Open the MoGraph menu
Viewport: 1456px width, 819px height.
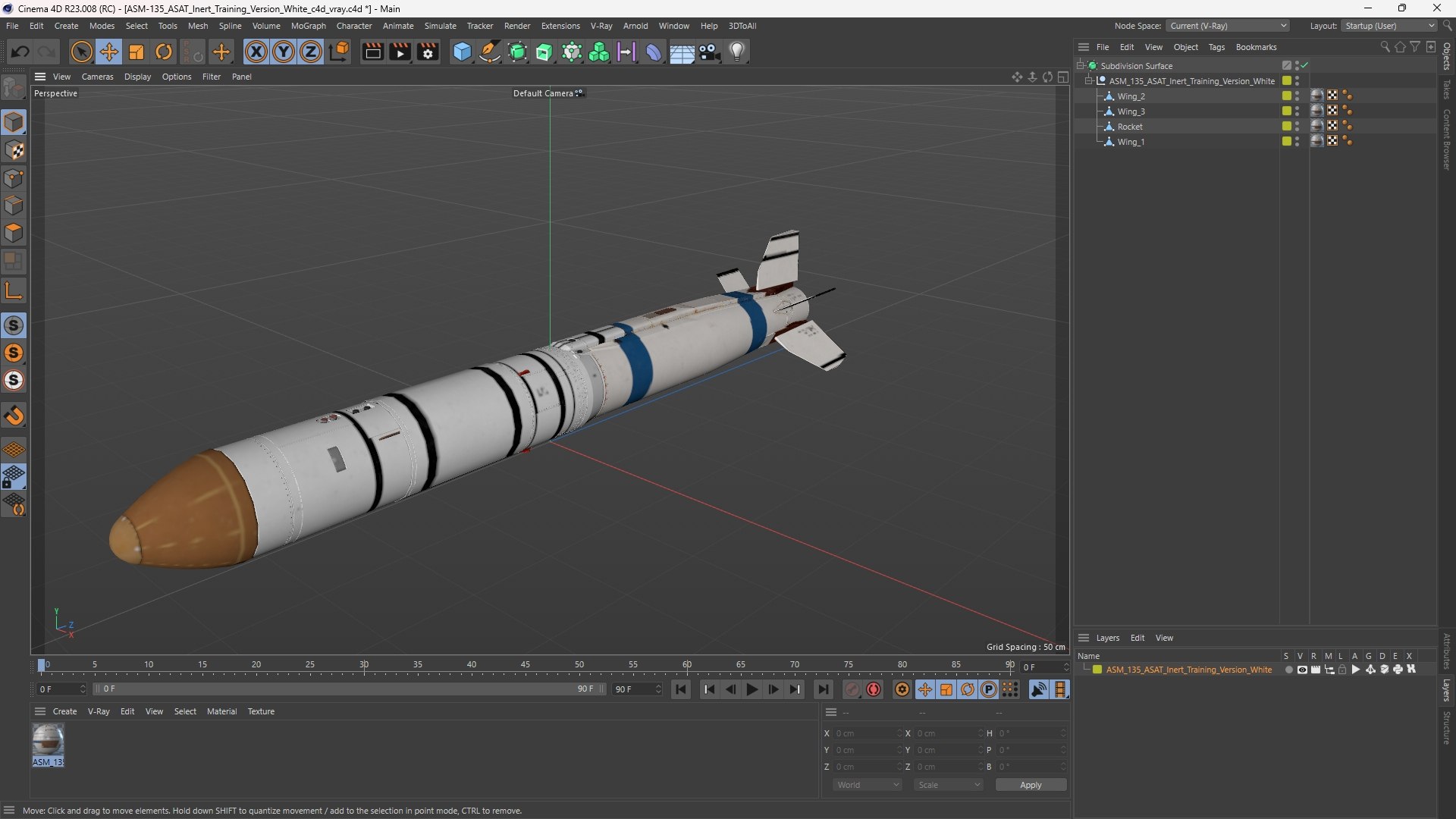click(x=308, y=26)
